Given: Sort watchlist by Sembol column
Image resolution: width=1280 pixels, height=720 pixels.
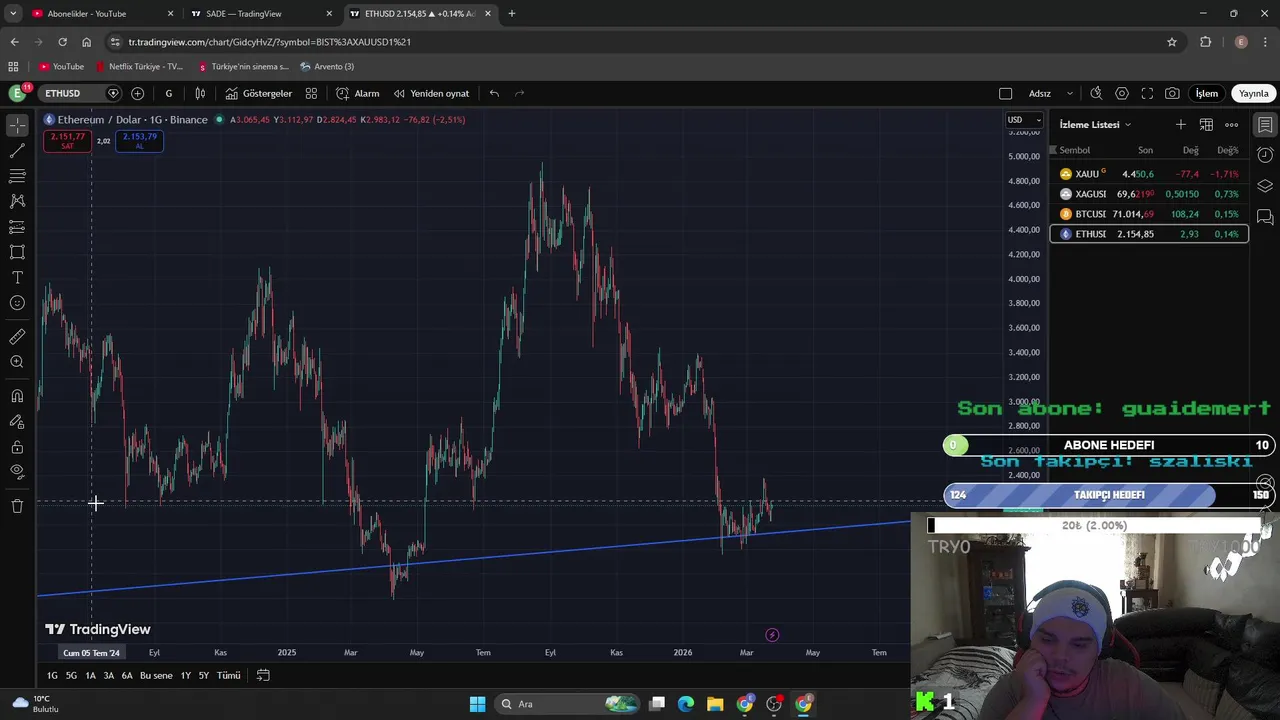Looking at the screenshot, I should point(1075,150).
